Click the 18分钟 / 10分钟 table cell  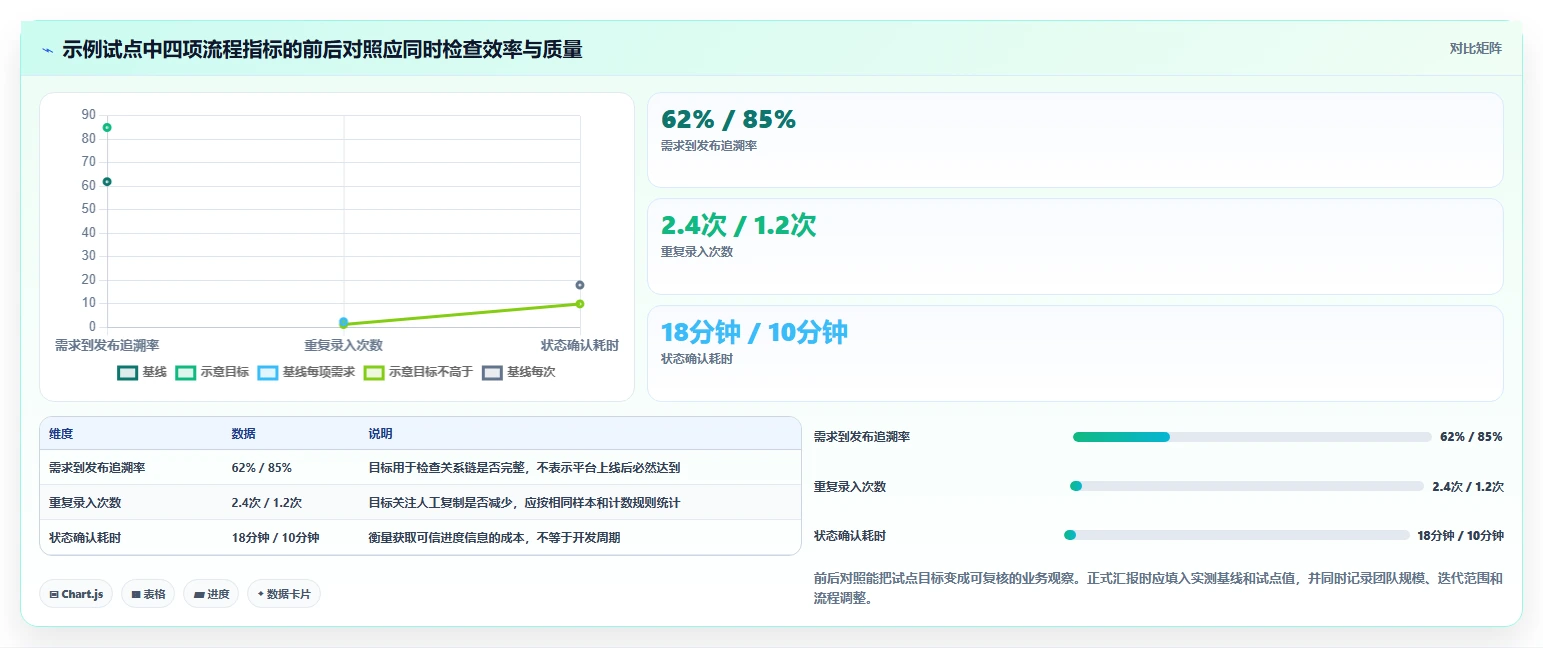[275, 537]
